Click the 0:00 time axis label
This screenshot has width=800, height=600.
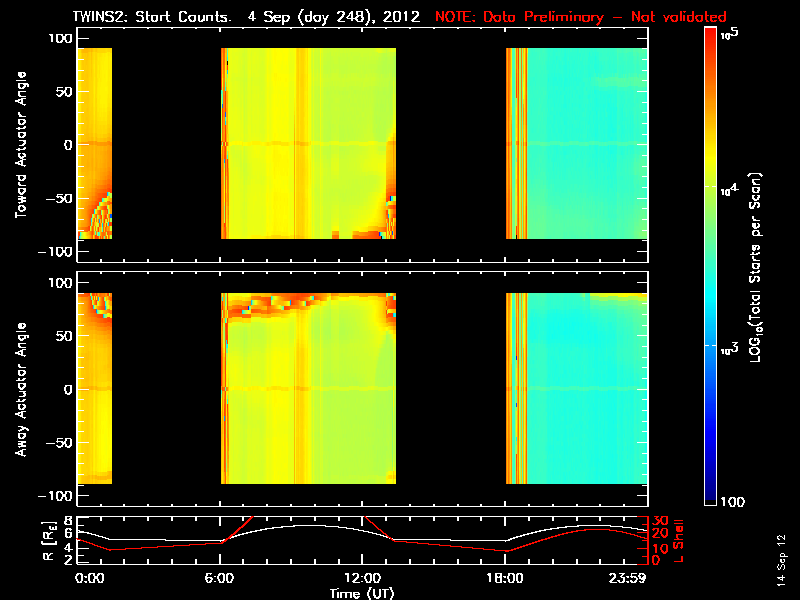89,578
